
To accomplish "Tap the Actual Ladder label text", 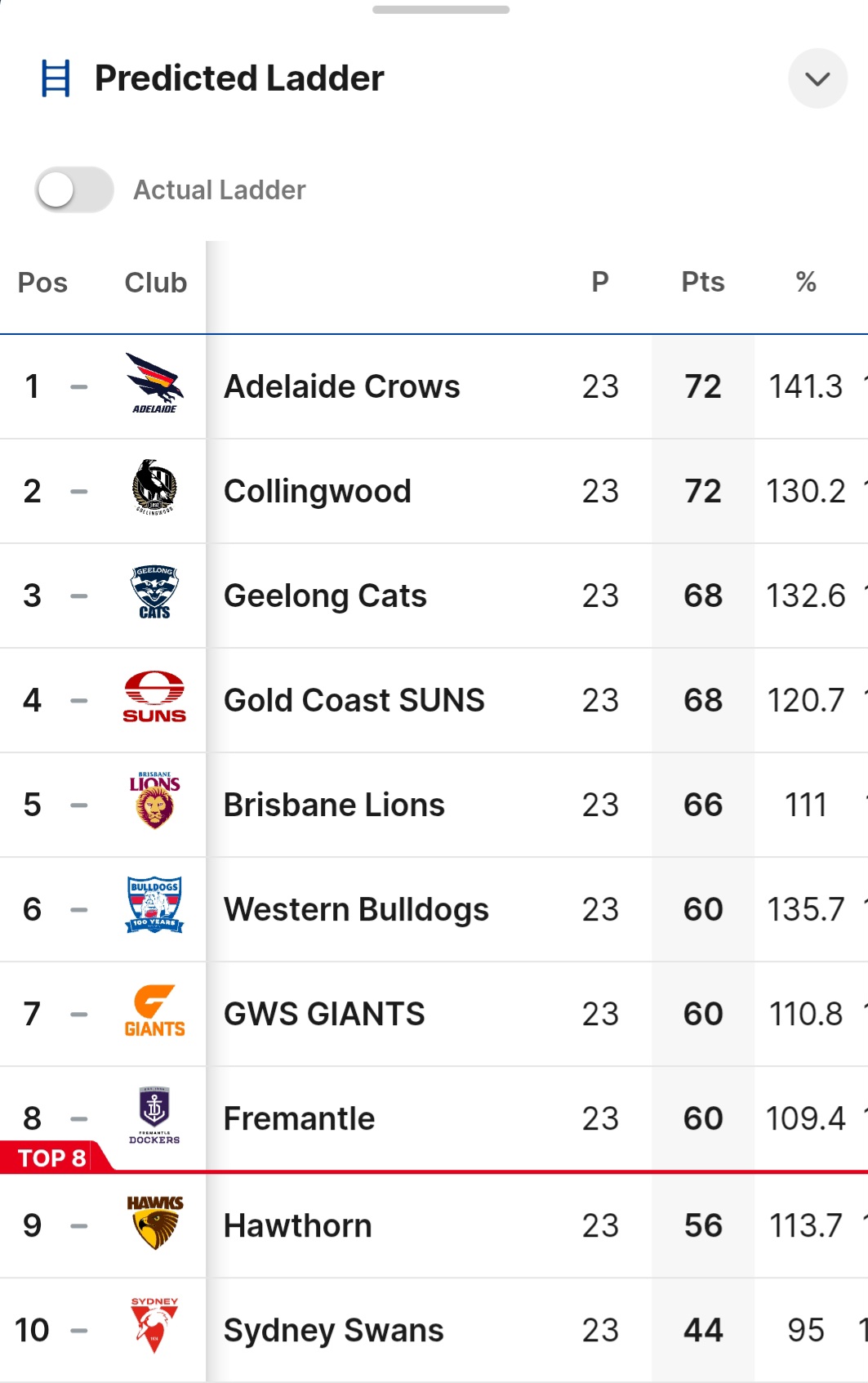I will 220,190.
